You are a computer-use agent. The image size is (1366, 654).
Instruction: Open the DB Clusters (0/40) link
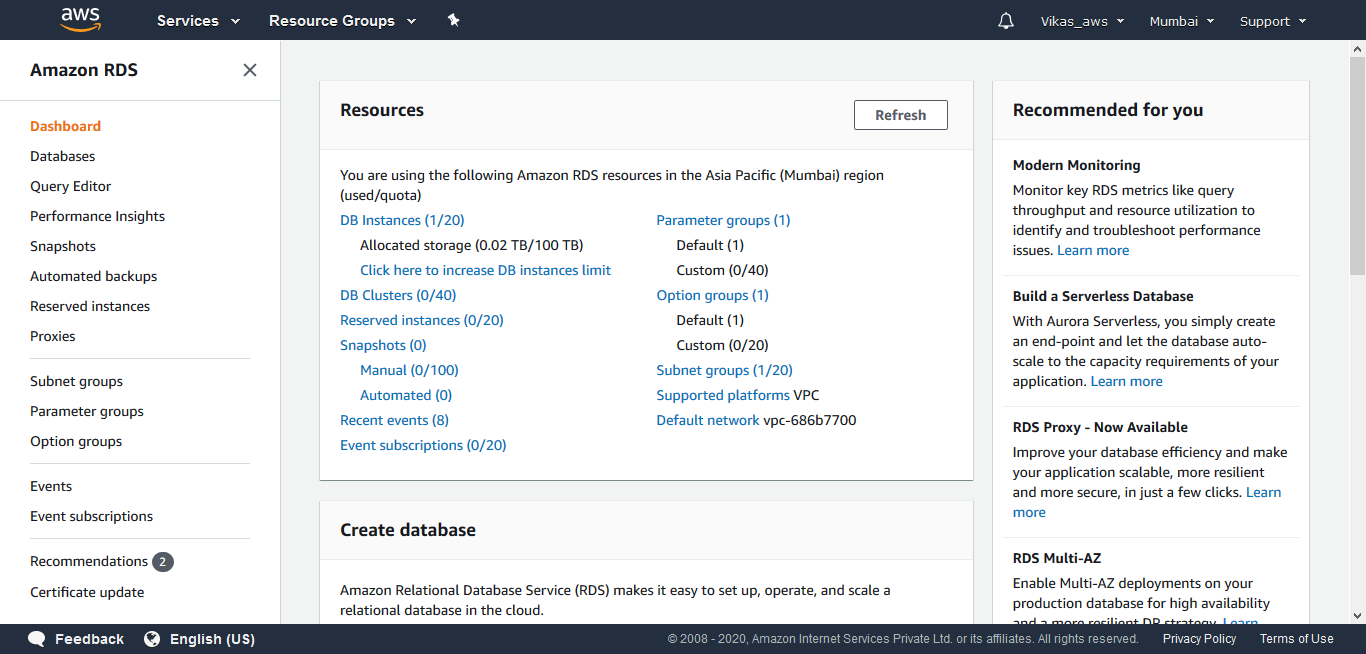point(398,295)
